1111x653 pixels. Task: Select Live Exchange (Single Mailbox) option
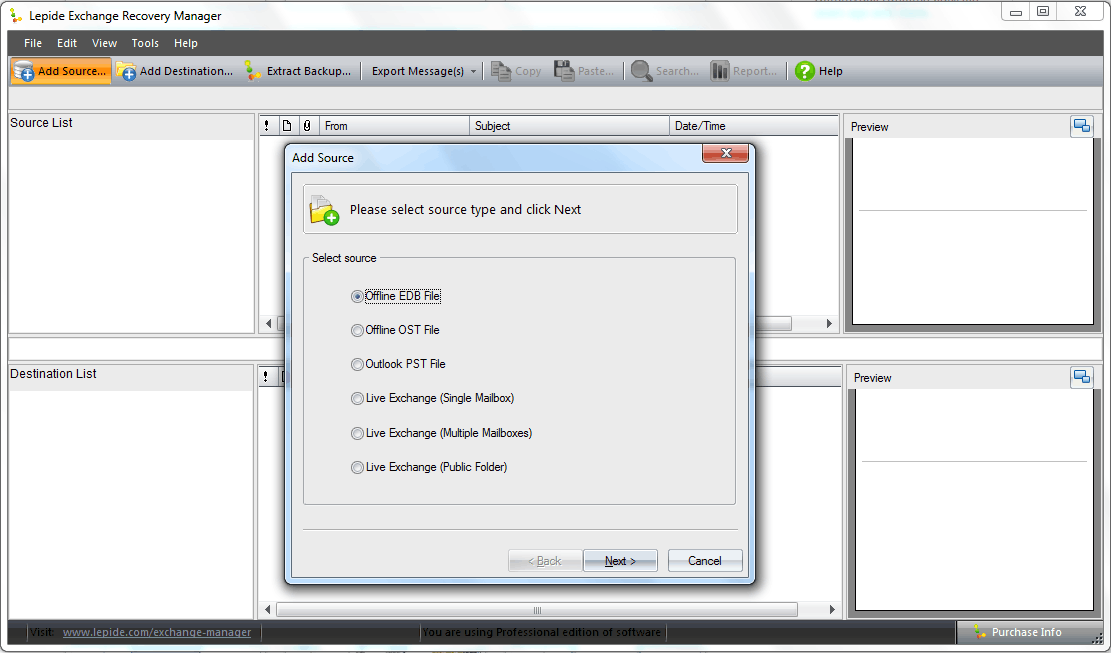coord(358,398)
